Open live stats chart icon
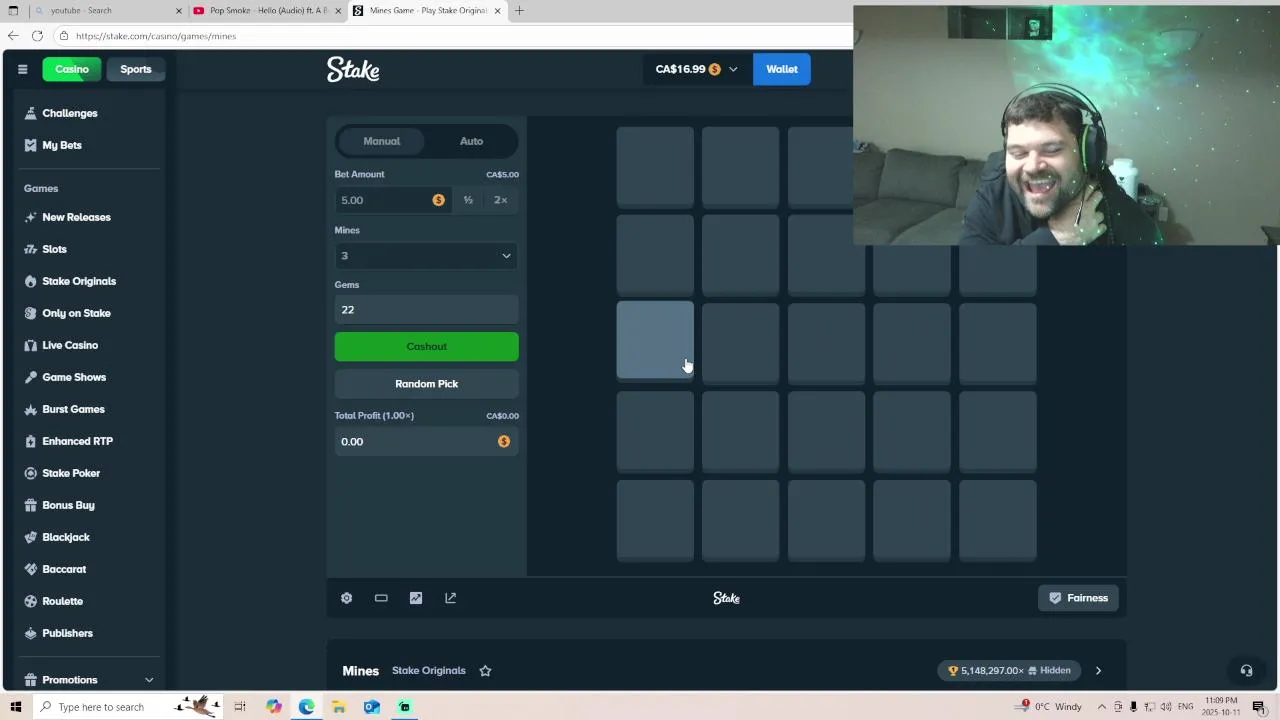 416,598
